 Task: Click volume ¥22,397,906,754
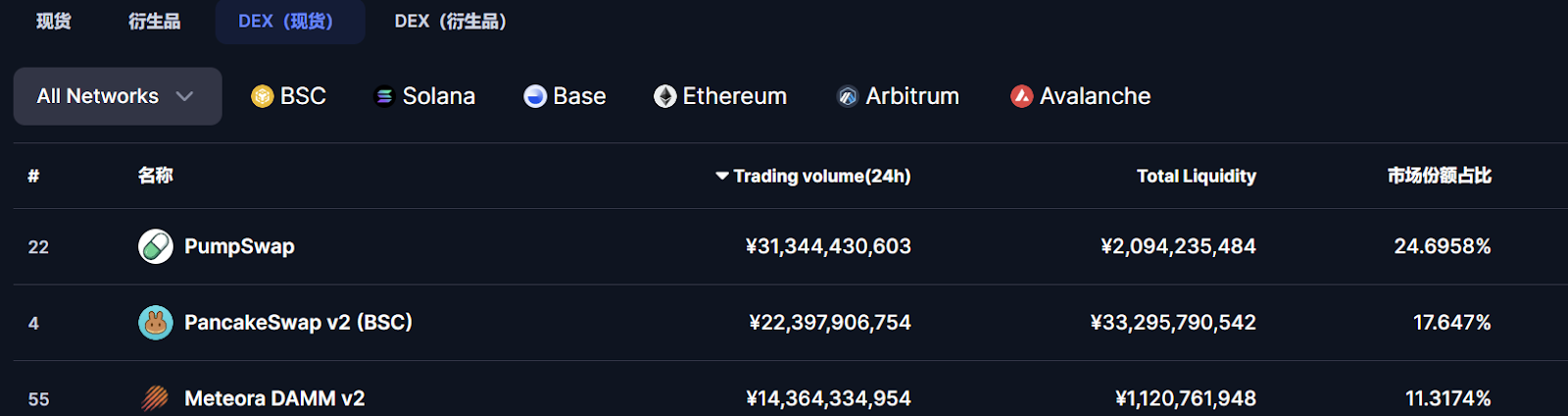click(830, 323)
